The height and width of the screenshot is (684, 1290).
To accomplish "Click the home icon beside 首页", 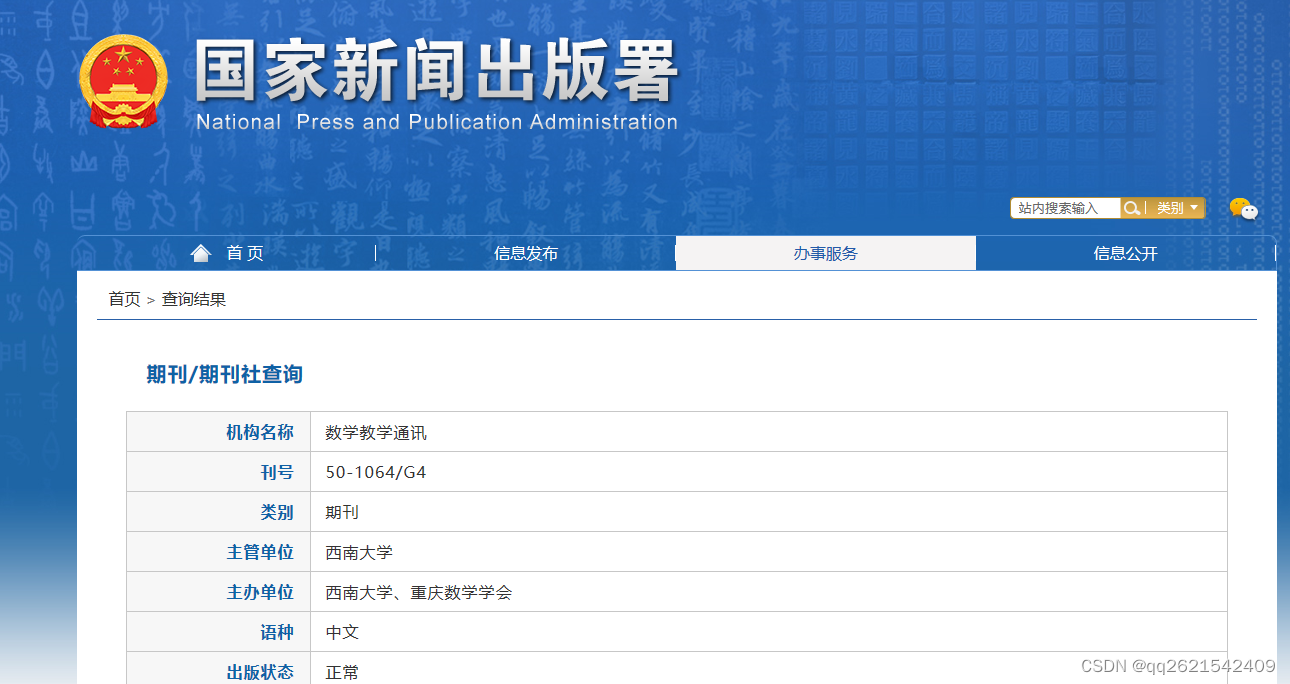I will tap(201, 253).
